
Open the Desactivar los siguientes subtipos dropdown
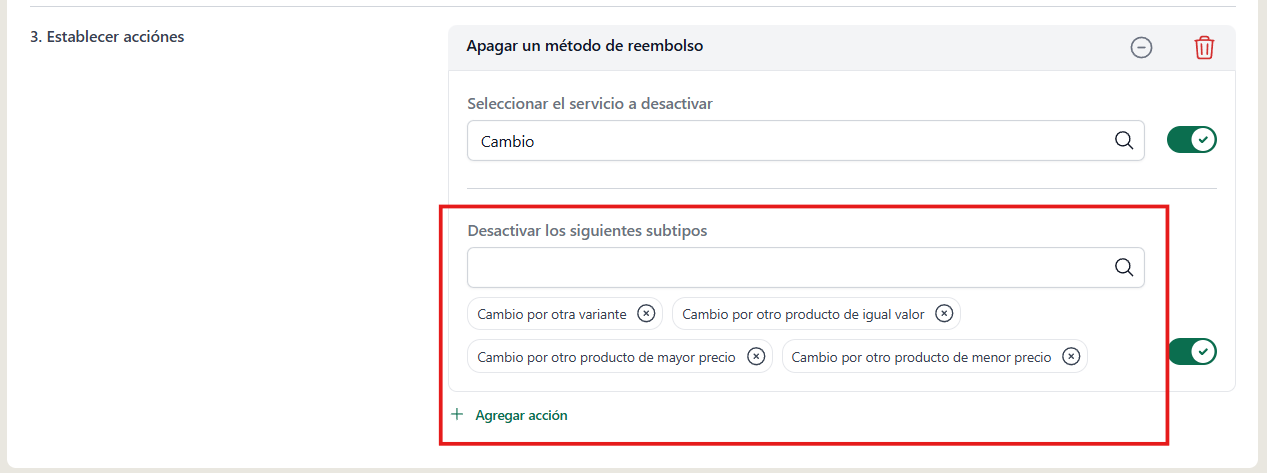point(806,267)
